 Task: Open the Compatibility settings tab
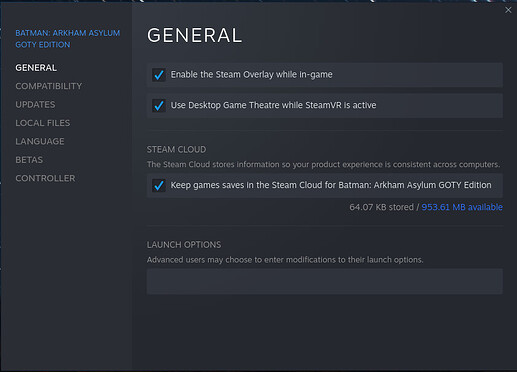[x=49, y=86]
